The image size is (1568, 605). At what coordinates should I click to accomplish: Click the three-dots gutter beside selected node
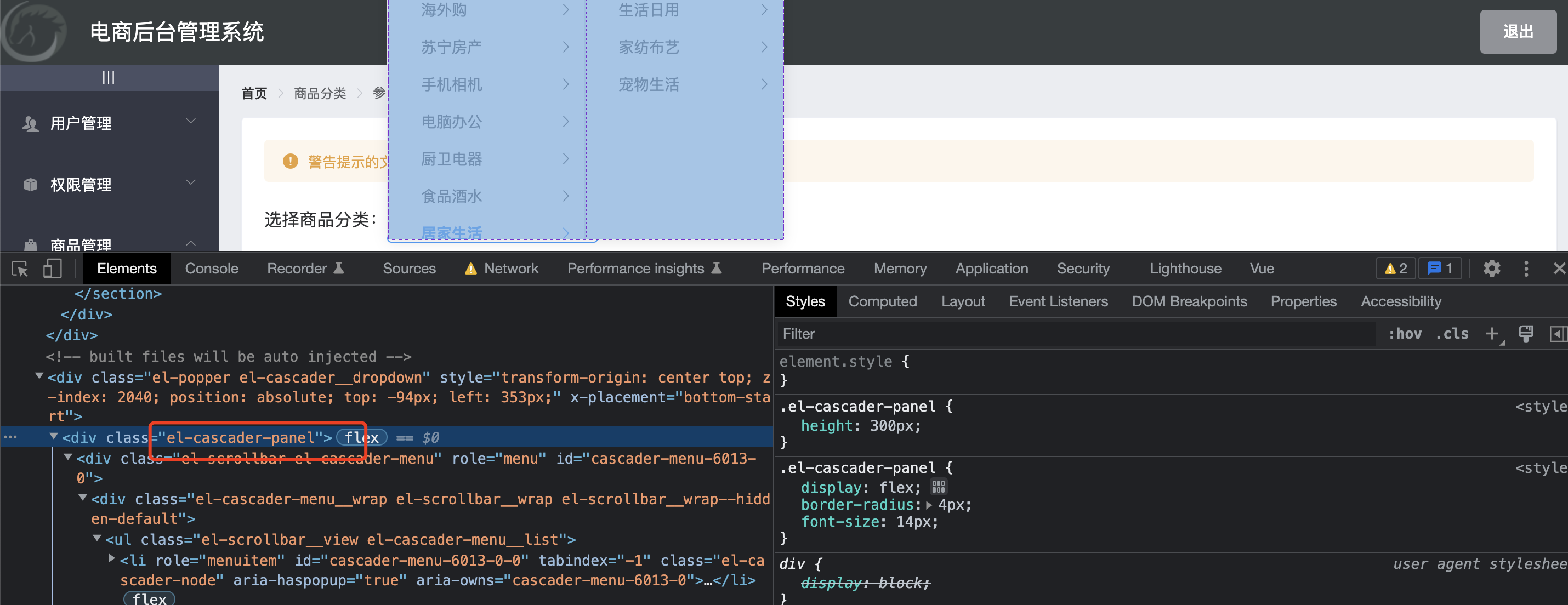pos(10,437)
